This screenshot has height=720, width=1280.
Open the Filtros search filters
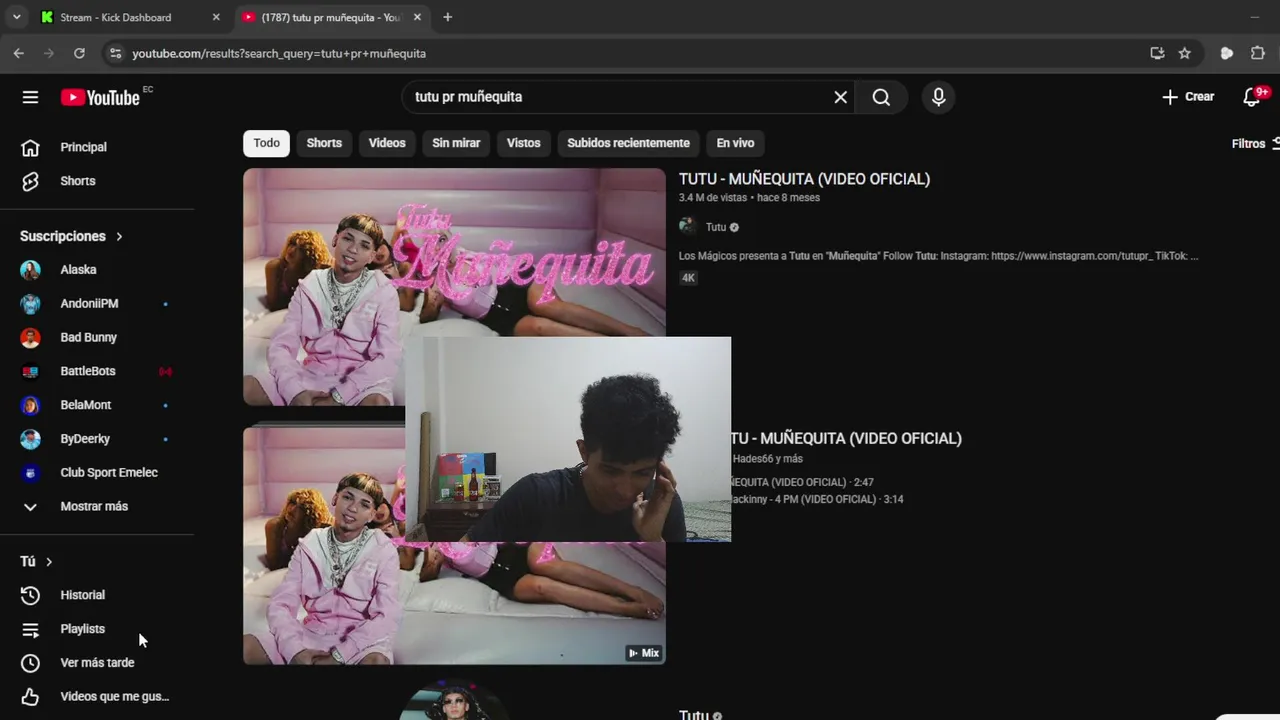coord(1255,144)
